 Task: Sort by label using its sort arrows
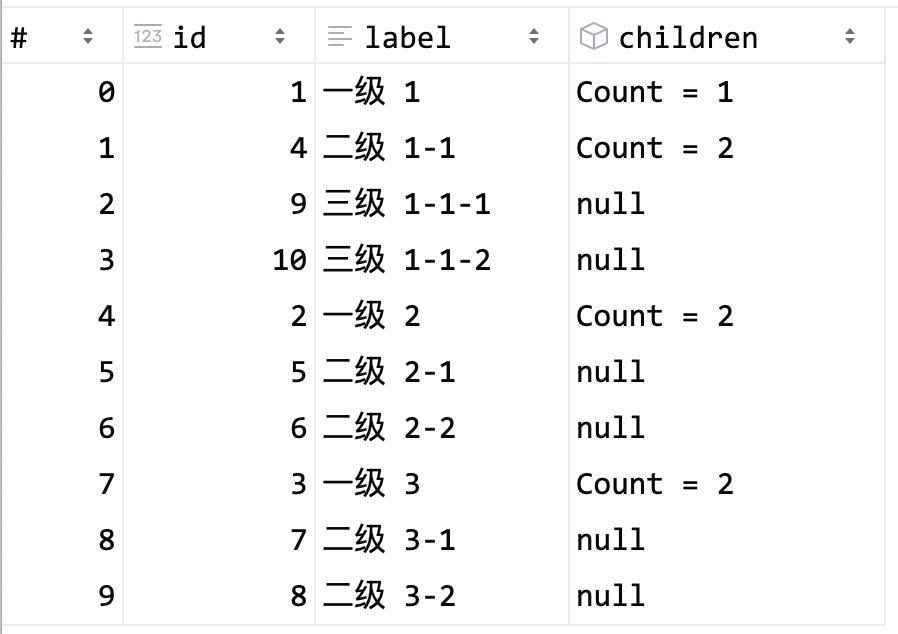(534, 37)
